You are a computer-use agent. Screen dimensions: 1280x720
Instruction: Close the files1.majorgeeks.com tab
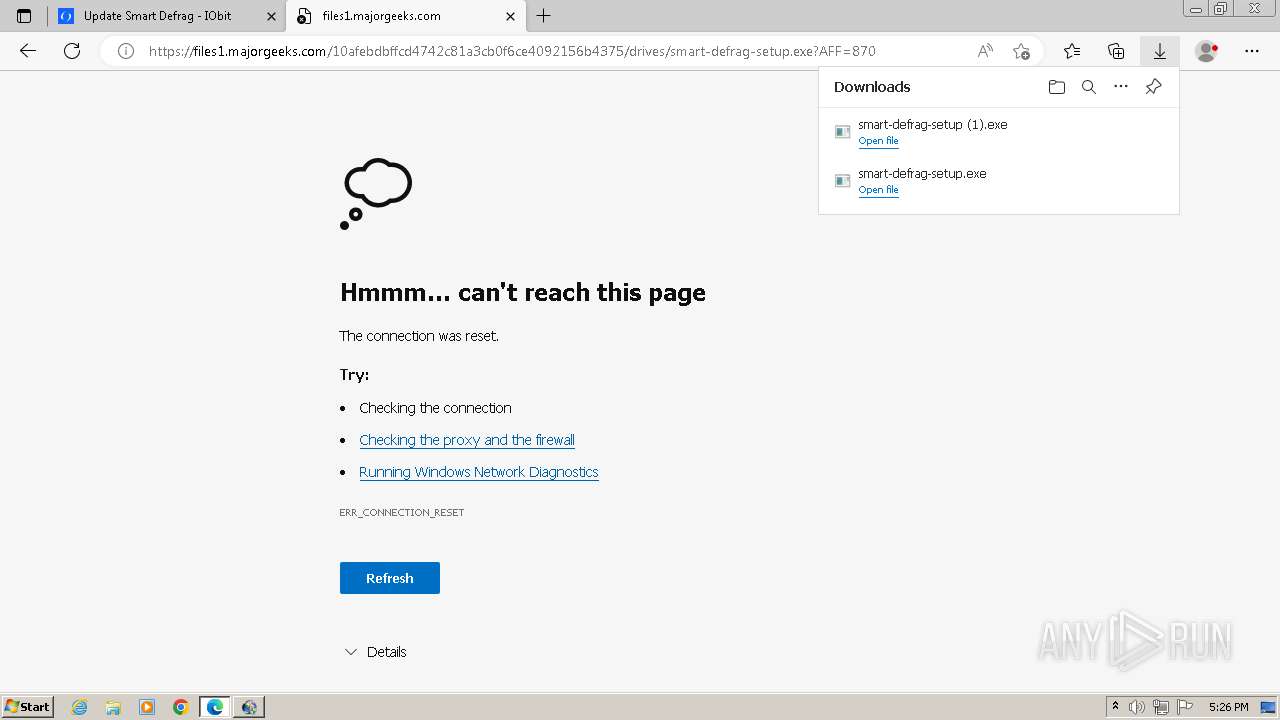pyautogui.click(x=510, y=16)
